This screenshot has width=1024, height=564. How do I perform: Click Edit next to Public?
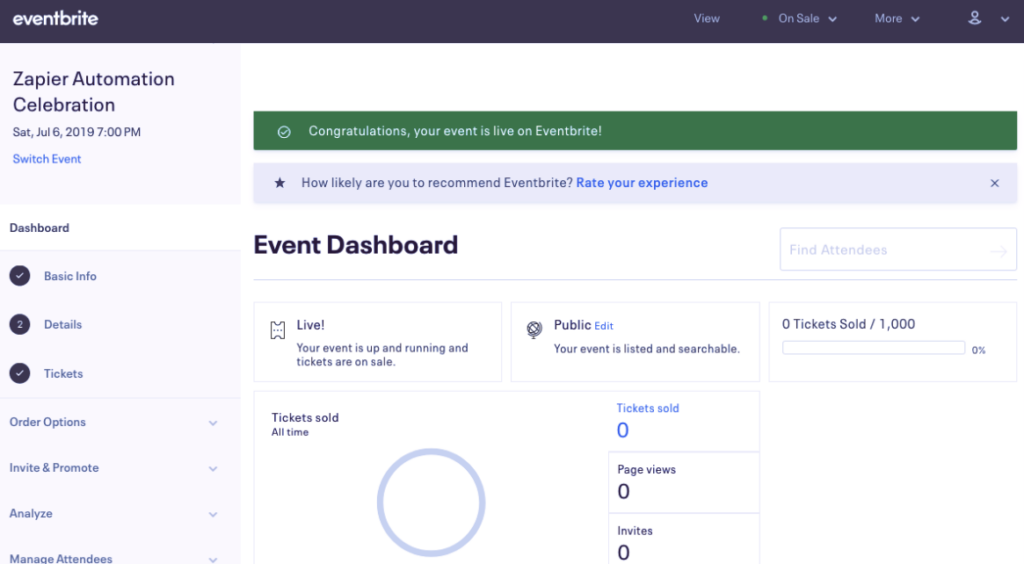coord(603,326)
